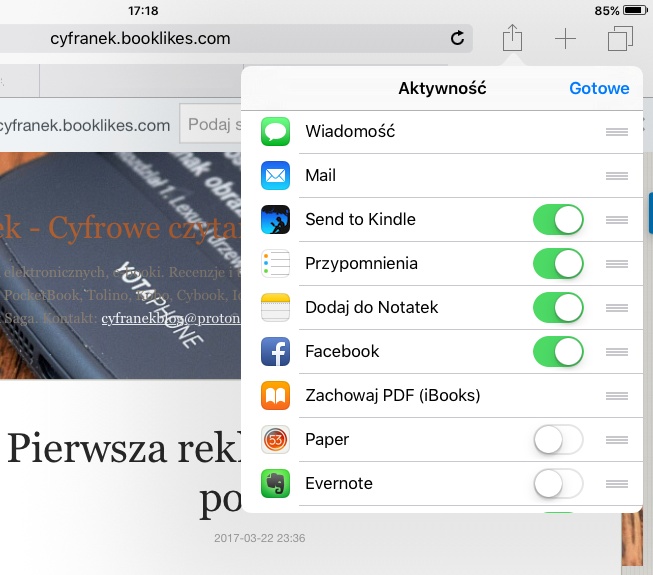
Task: Tap the Facebook app icon
Action: (275, 351)
